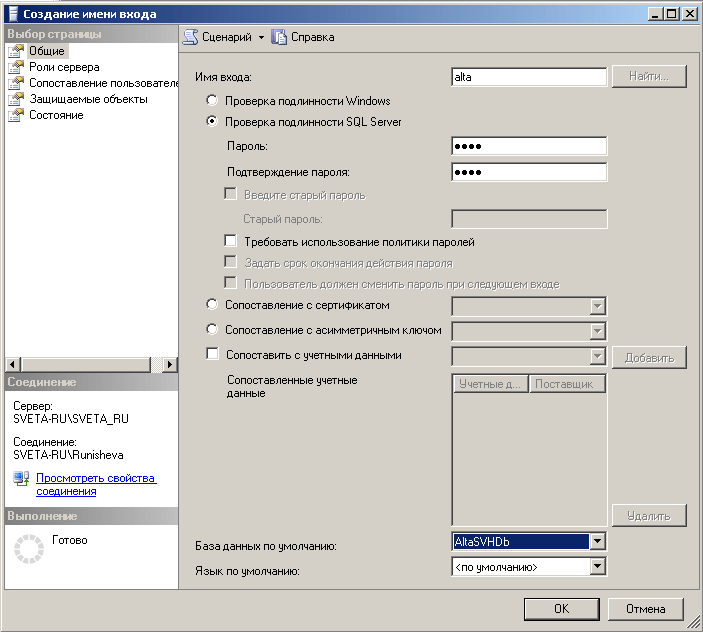Open Сопоставление пользователей page icon
This screenshot has height=632, width=703.
click(x=16, y=83)
